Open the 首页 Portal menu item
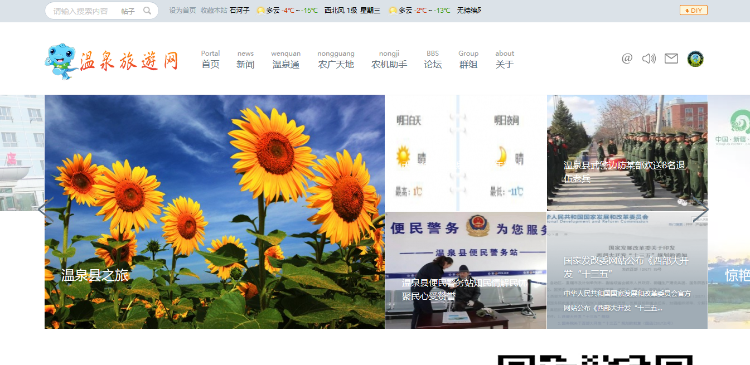 [x=210, y=59]
